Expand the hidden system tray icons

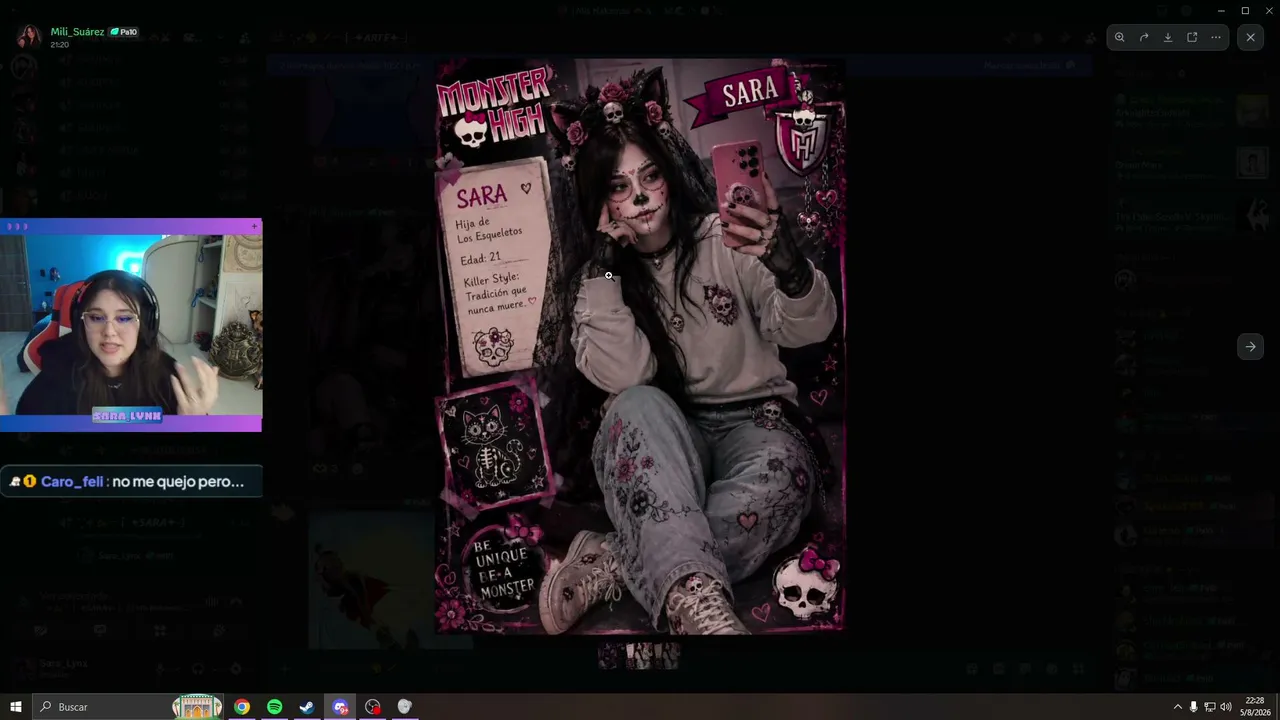(1177, 707)
